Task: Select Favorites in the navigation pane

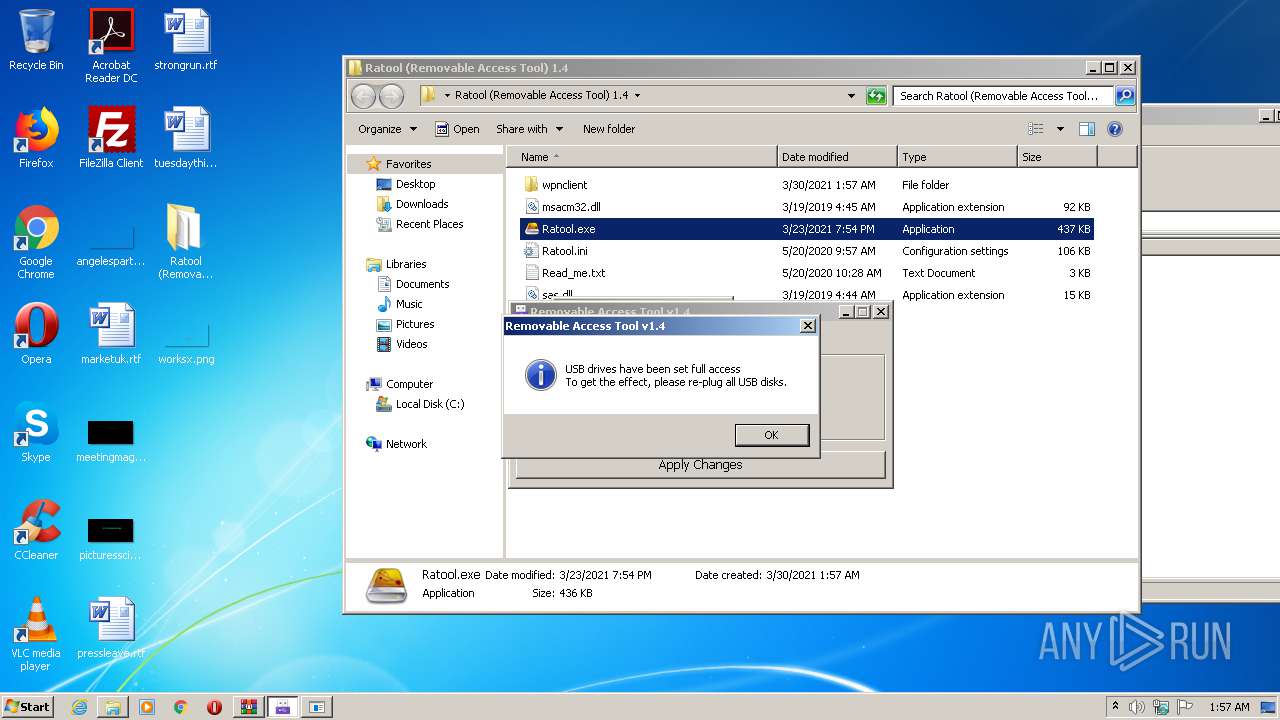Action: [x=408, y=164]
